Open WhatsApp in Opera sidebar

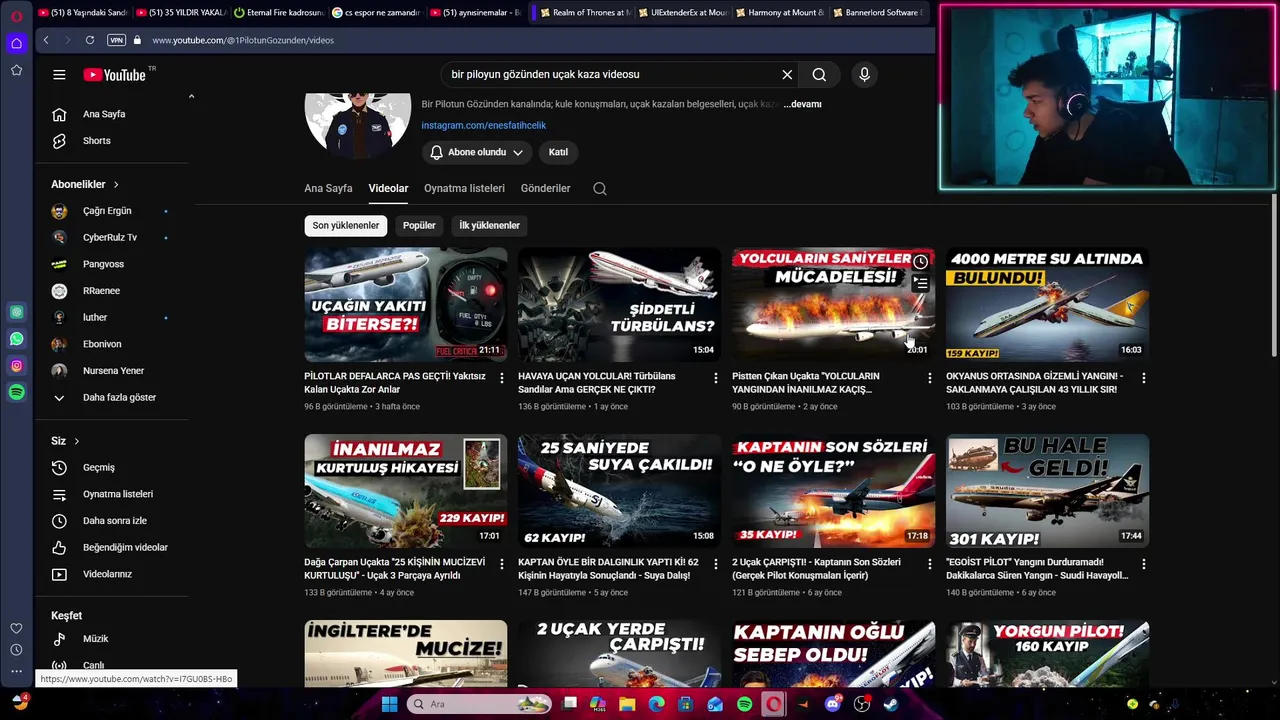[x=17, y=340]
